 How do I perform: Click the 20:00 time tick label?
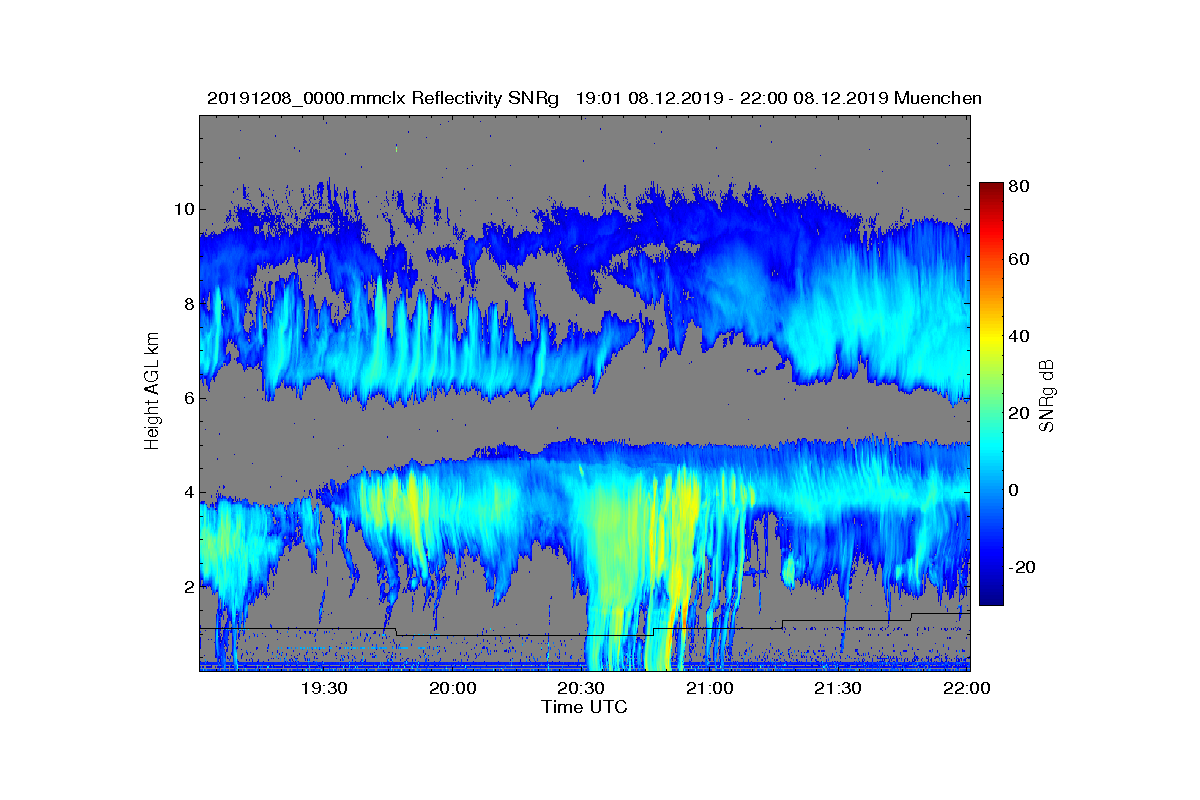click(x=453, y=688)
